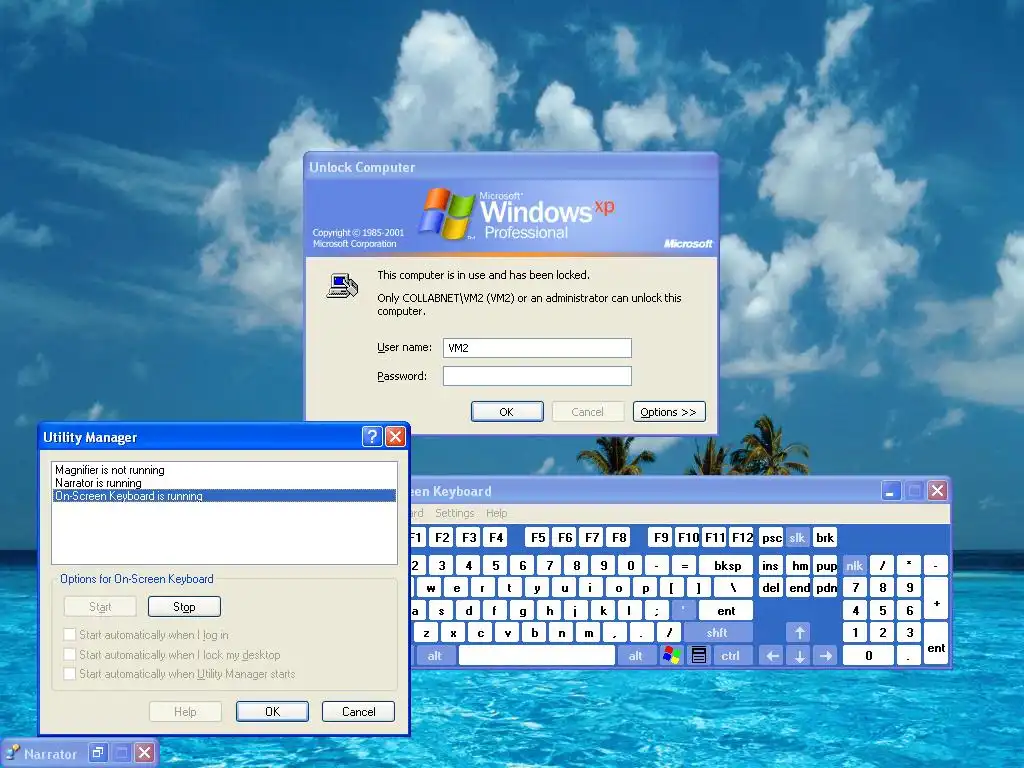Click the Narrator title bar icon

tap(12, 753)
